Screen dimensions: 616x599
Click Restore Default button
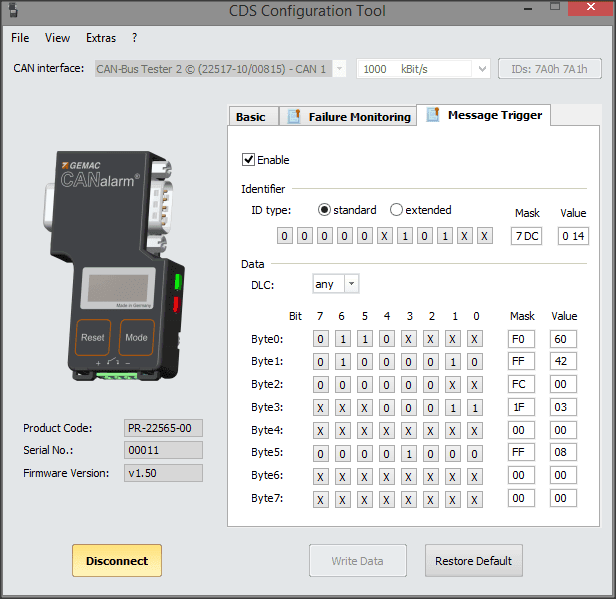(x=473, y=561)
